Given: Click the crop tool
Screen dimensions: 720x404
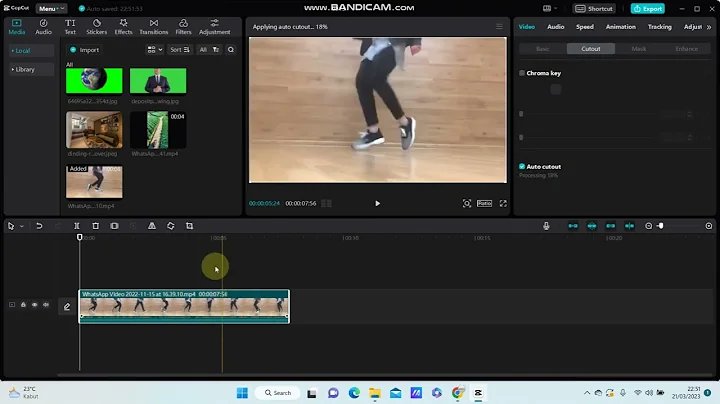Looking at the screenshot, I should pyautogui.click(x=189, y=226).
